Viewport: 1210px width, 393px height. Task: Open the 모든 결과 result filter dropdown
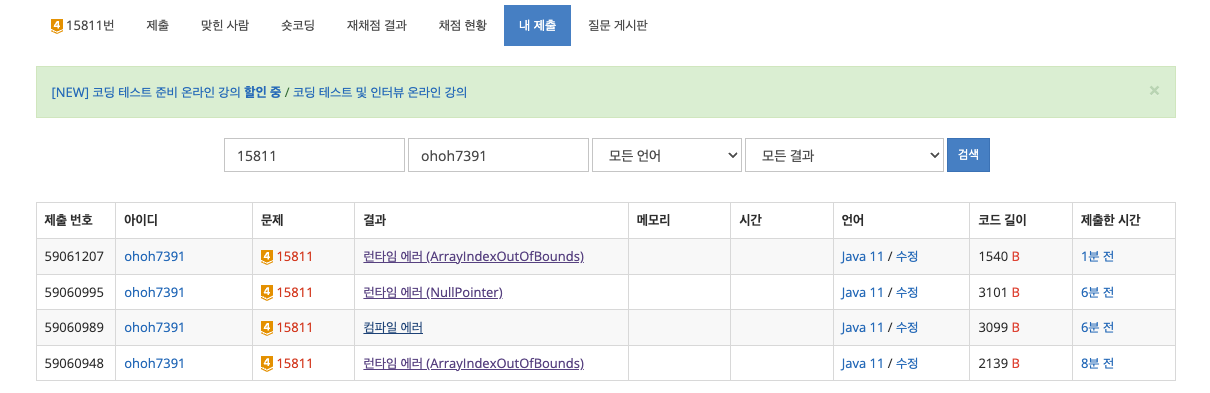(844, 155)
